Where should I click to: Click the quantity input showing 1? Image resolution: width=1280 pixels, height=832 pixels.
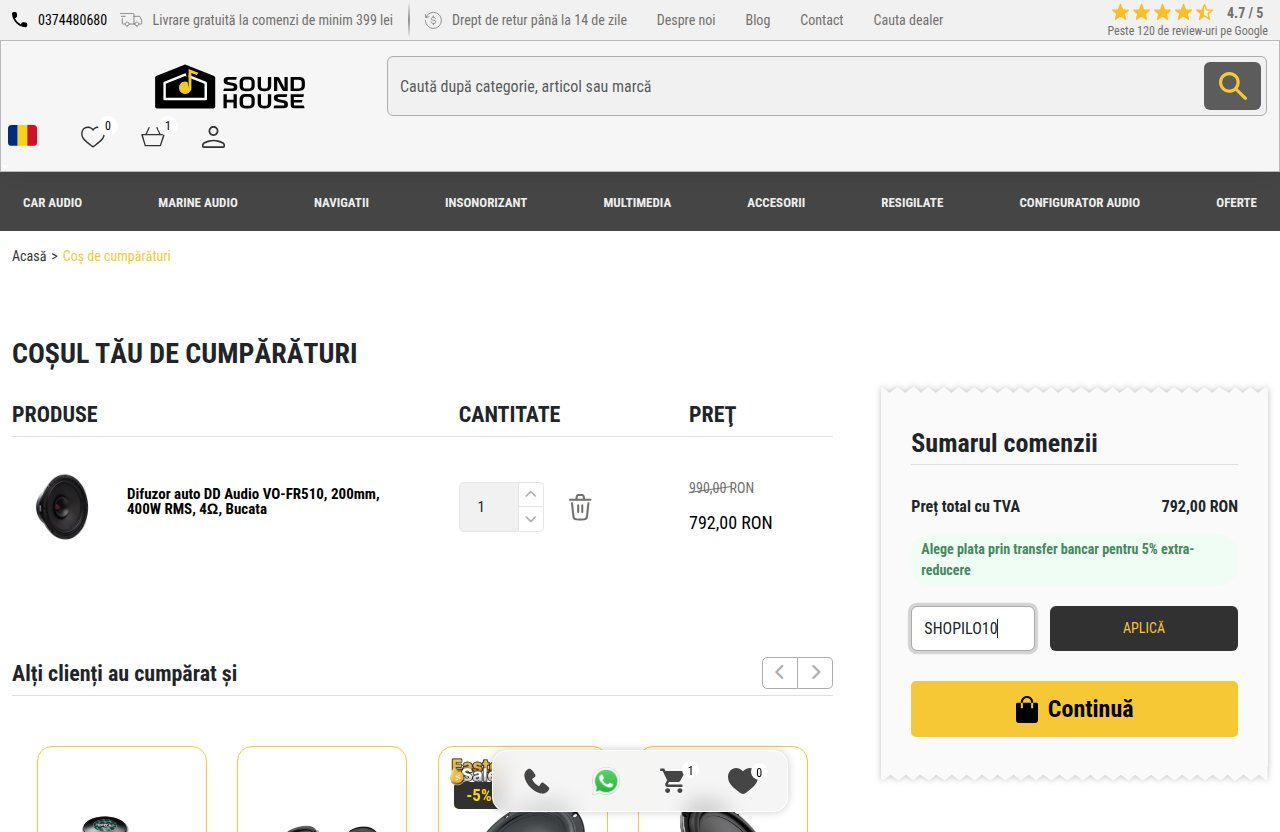(489, 507)
